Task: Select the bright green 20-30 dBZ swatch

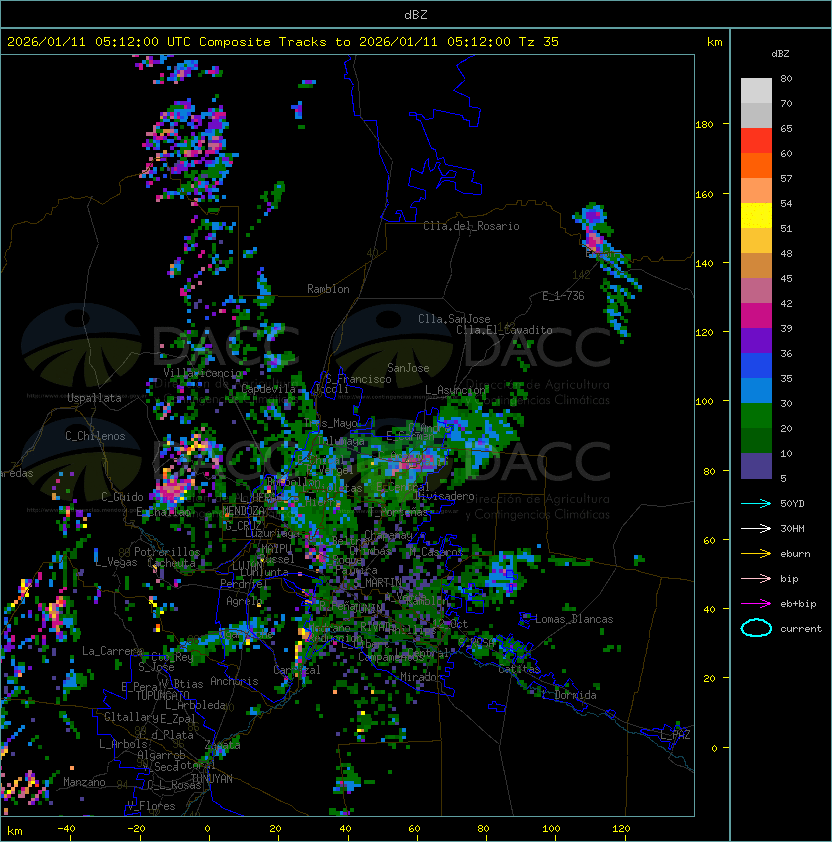Action: click(756, 416)
